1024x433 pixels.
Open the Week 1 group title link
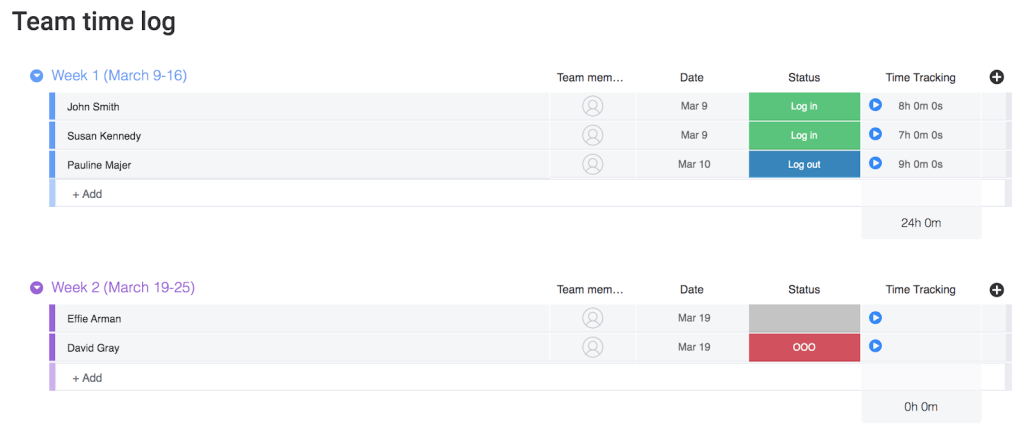119,76
